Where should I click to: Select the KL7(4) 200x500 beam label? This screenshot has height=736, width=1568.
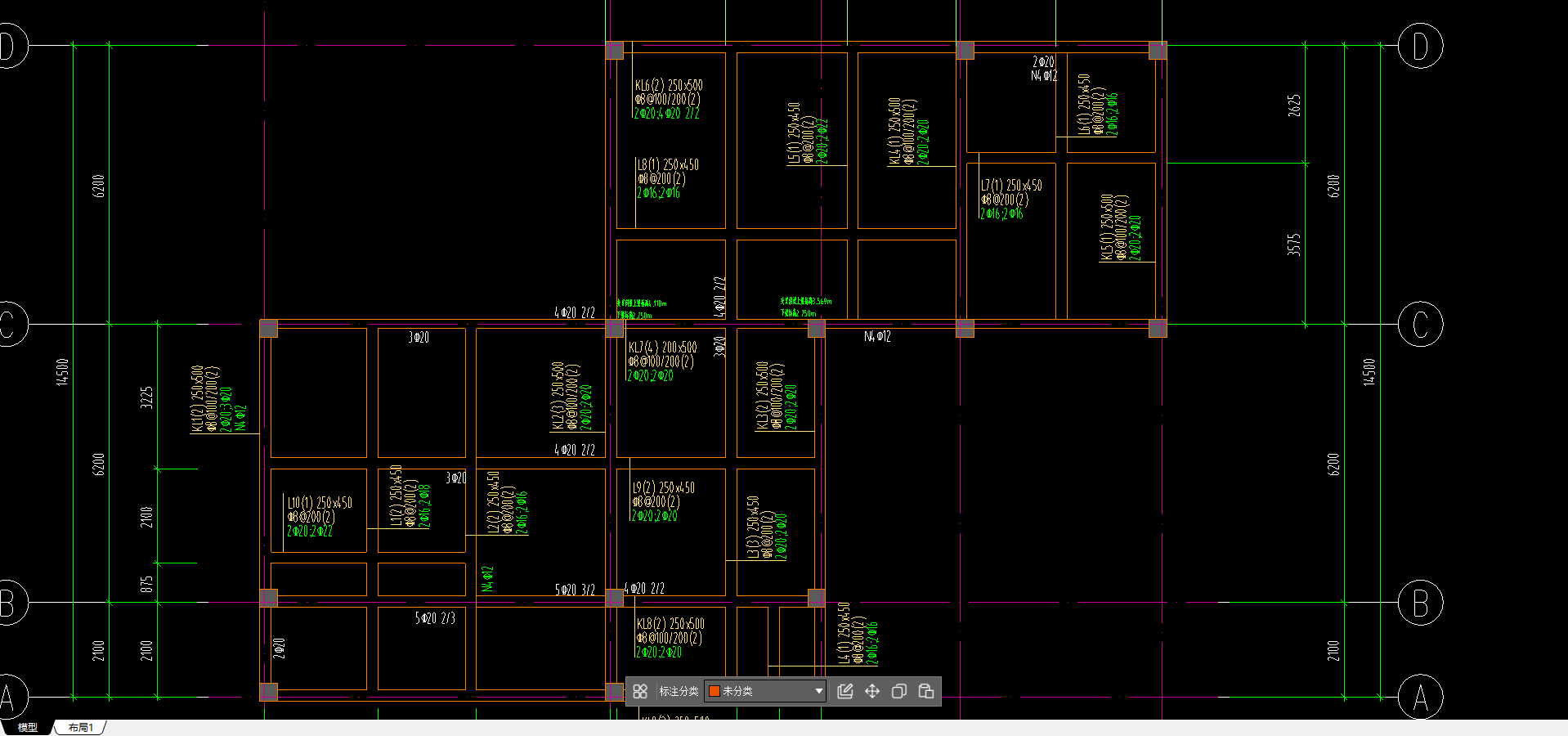662,348
